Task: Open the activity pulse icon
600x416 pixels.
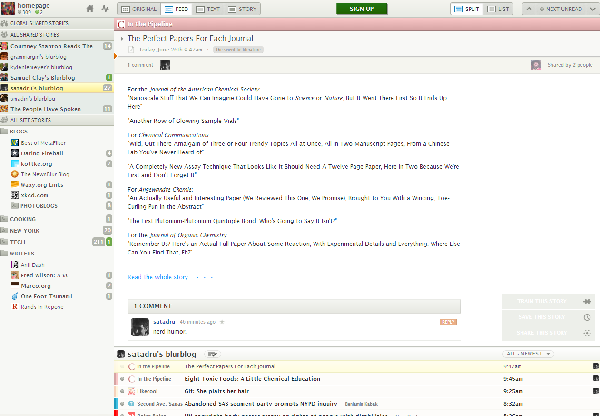Action: (105, 8)
